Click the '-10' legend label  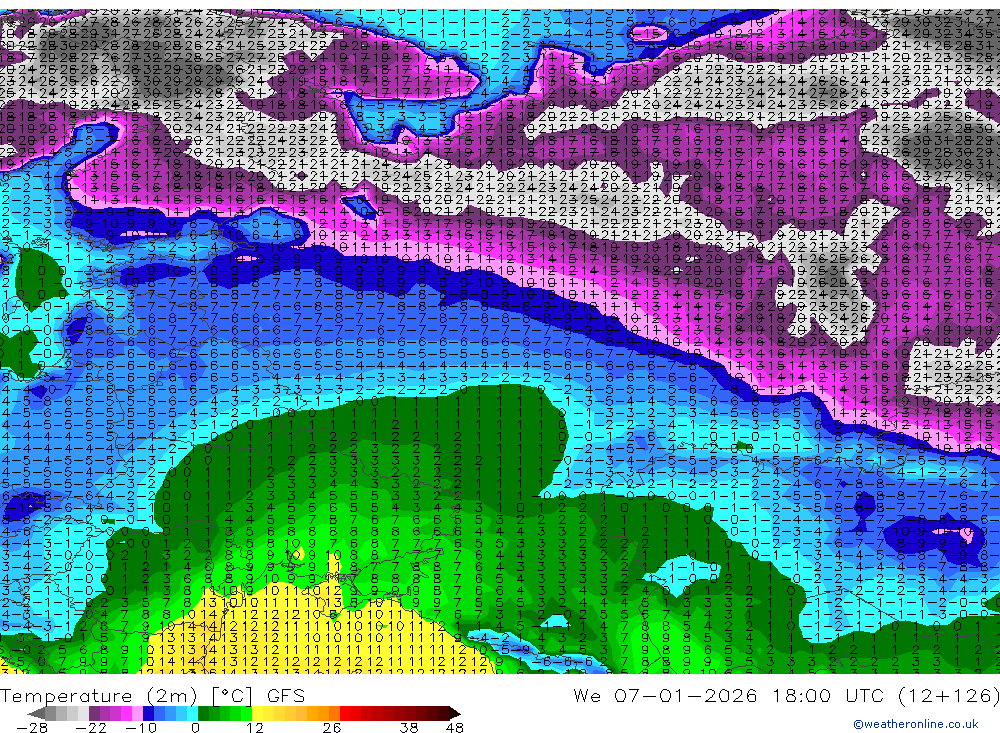(141, 728)
